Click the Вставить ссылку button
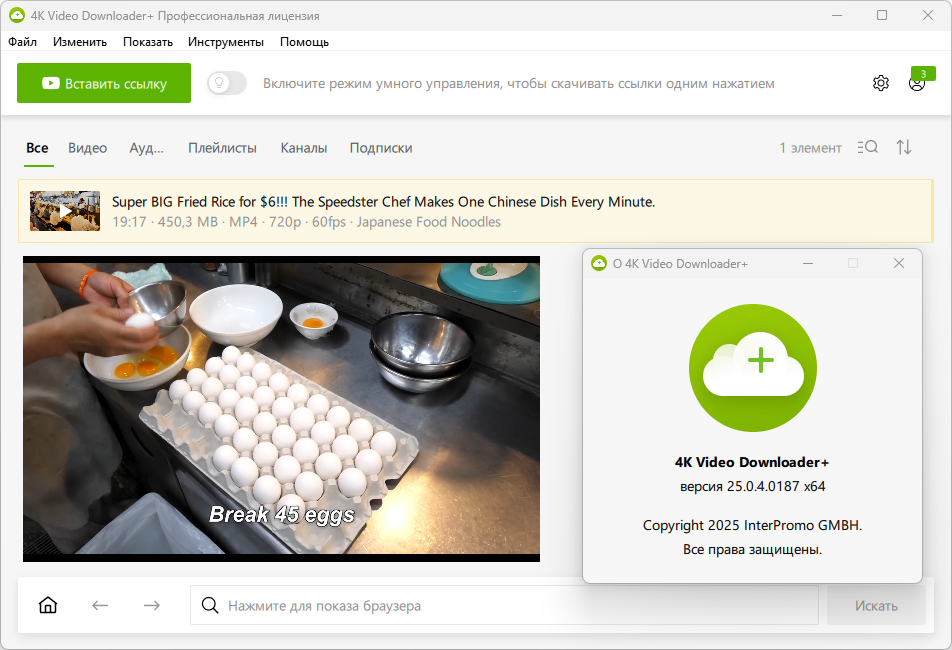952x650 pixels. coord(104,83)
